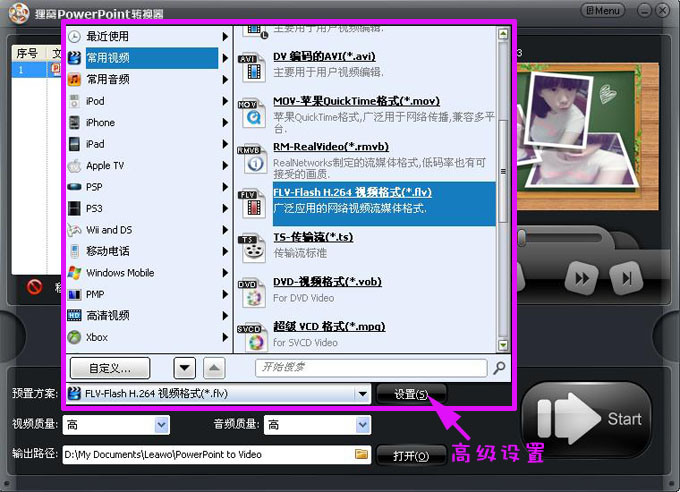This screenshot has height=492, width=680.
Task: Click the common video clapperboard icon
Action: 75,58
